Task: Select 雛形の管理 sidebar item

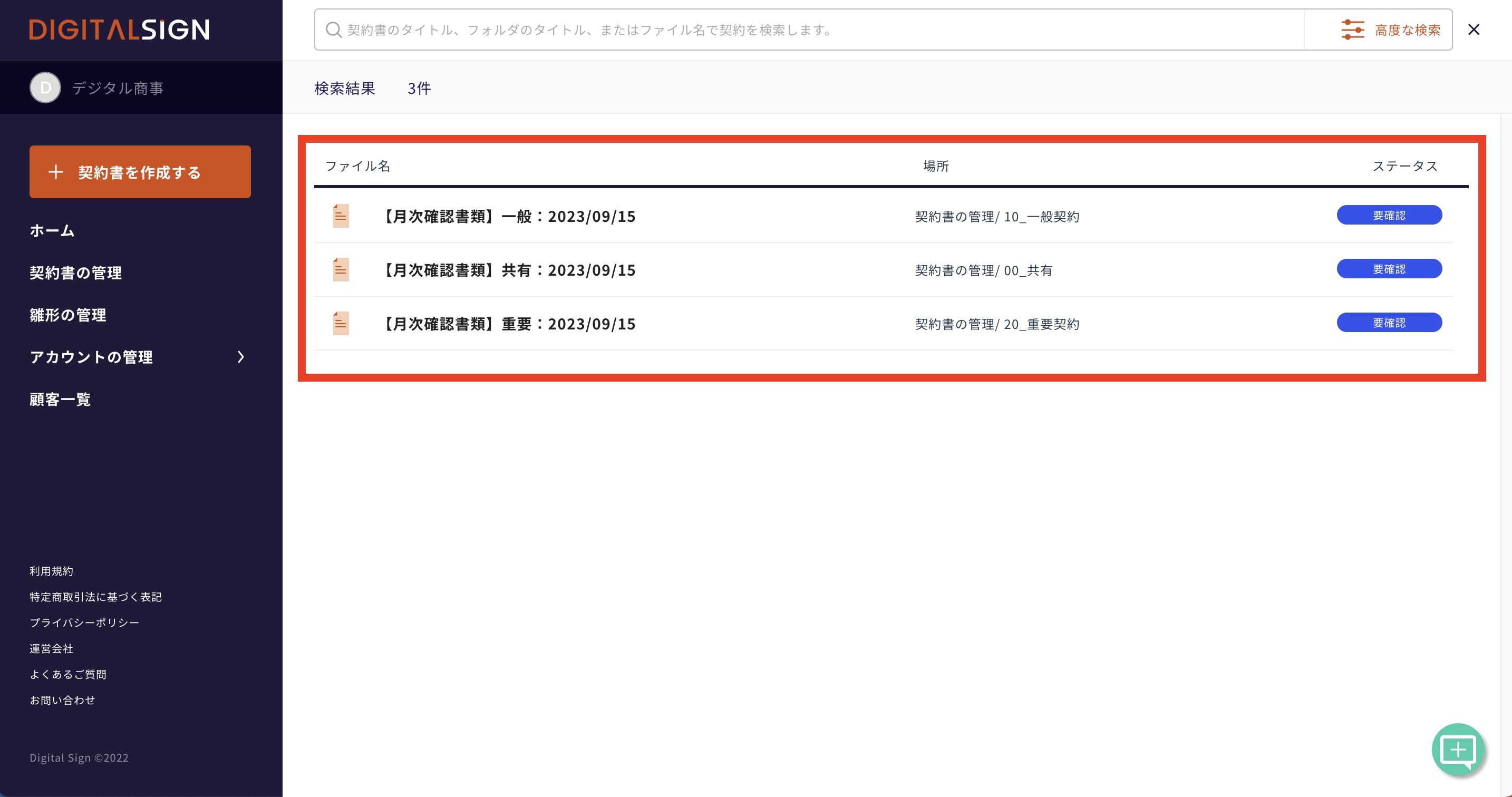Action: coord(68,315)
